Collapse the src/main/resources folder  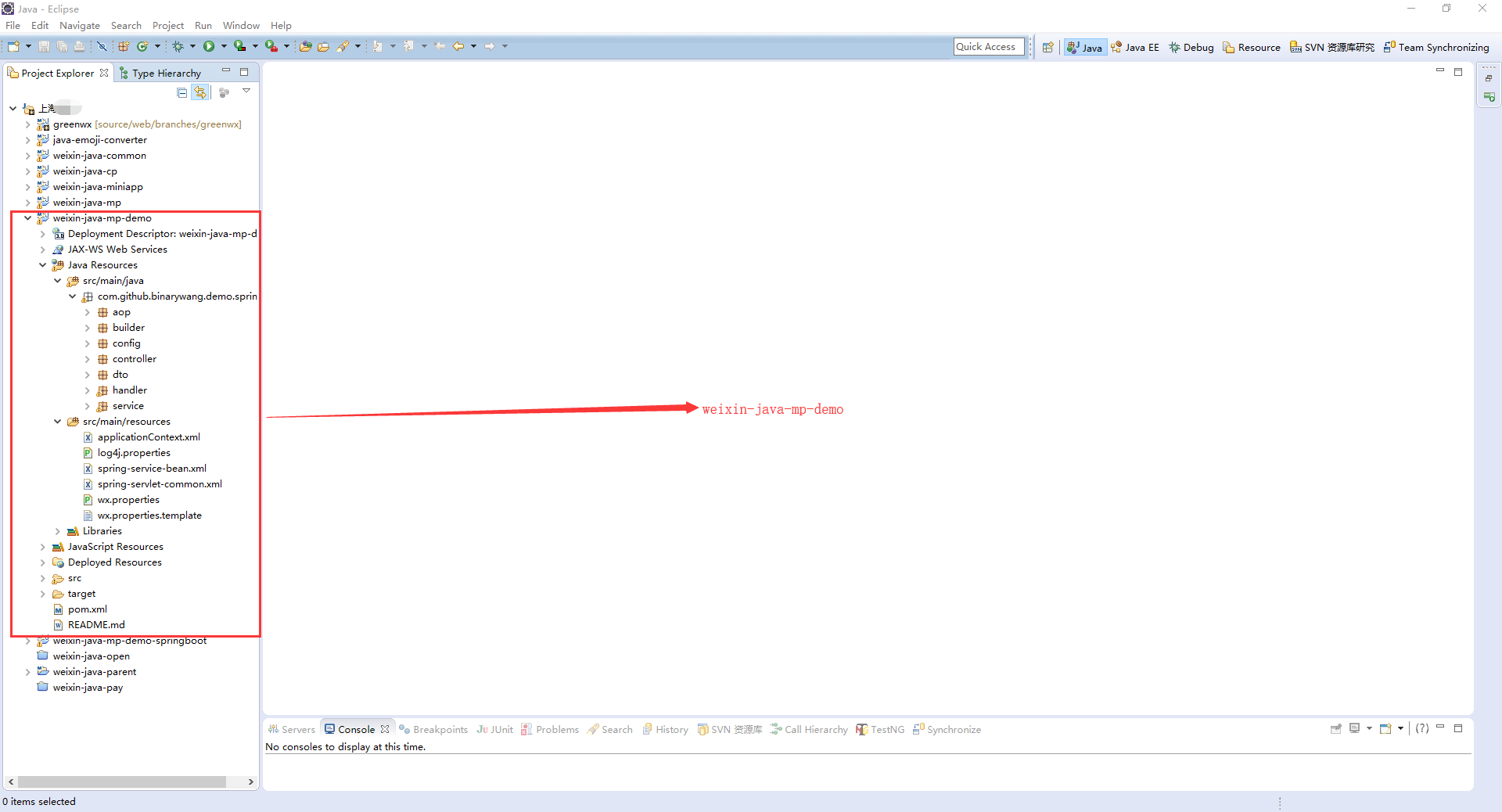[x=57, y=422]
